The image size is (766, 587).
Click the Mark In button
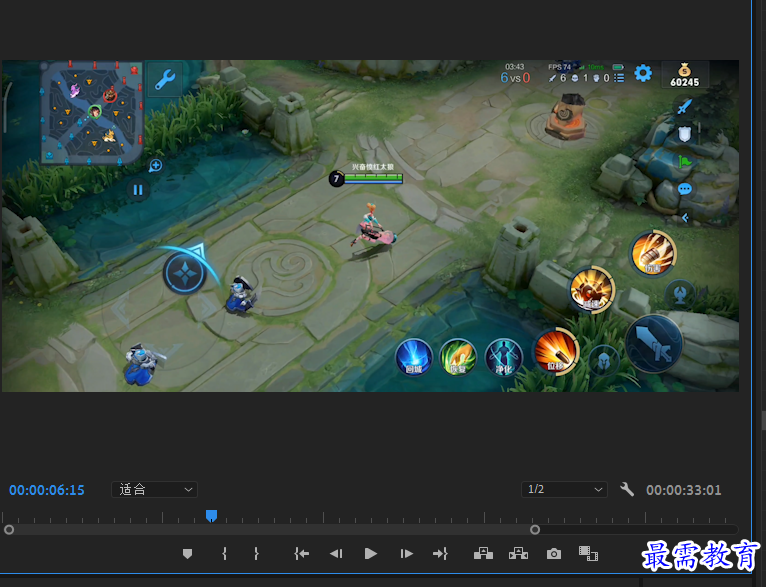pyautogui.click(x=224, y=553)
